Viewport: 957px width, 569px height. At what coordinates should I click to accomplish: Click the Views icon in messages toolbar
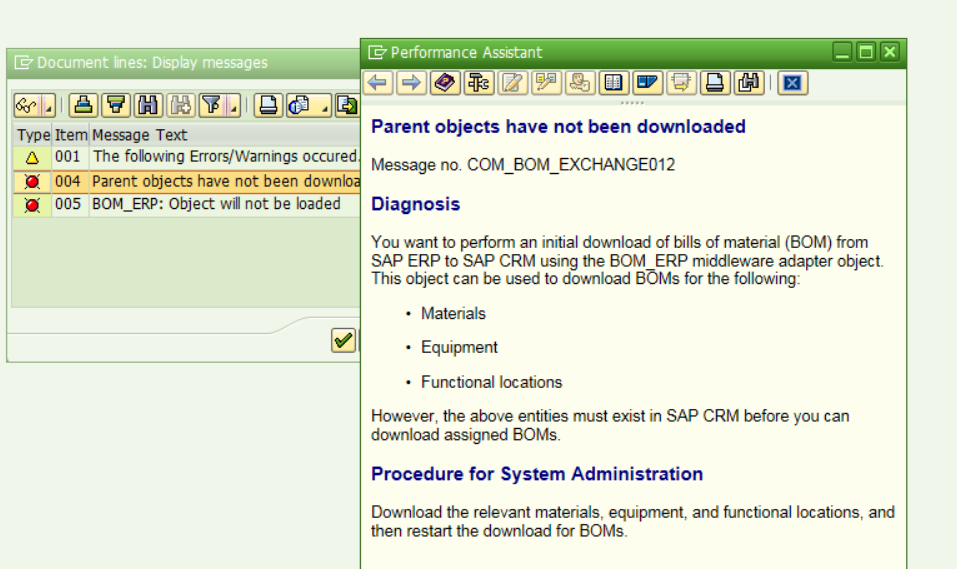301,106
